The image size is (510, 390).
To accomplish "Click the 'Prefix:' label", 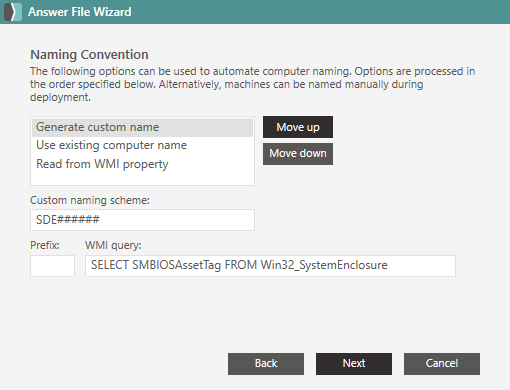I will [45, 245].
